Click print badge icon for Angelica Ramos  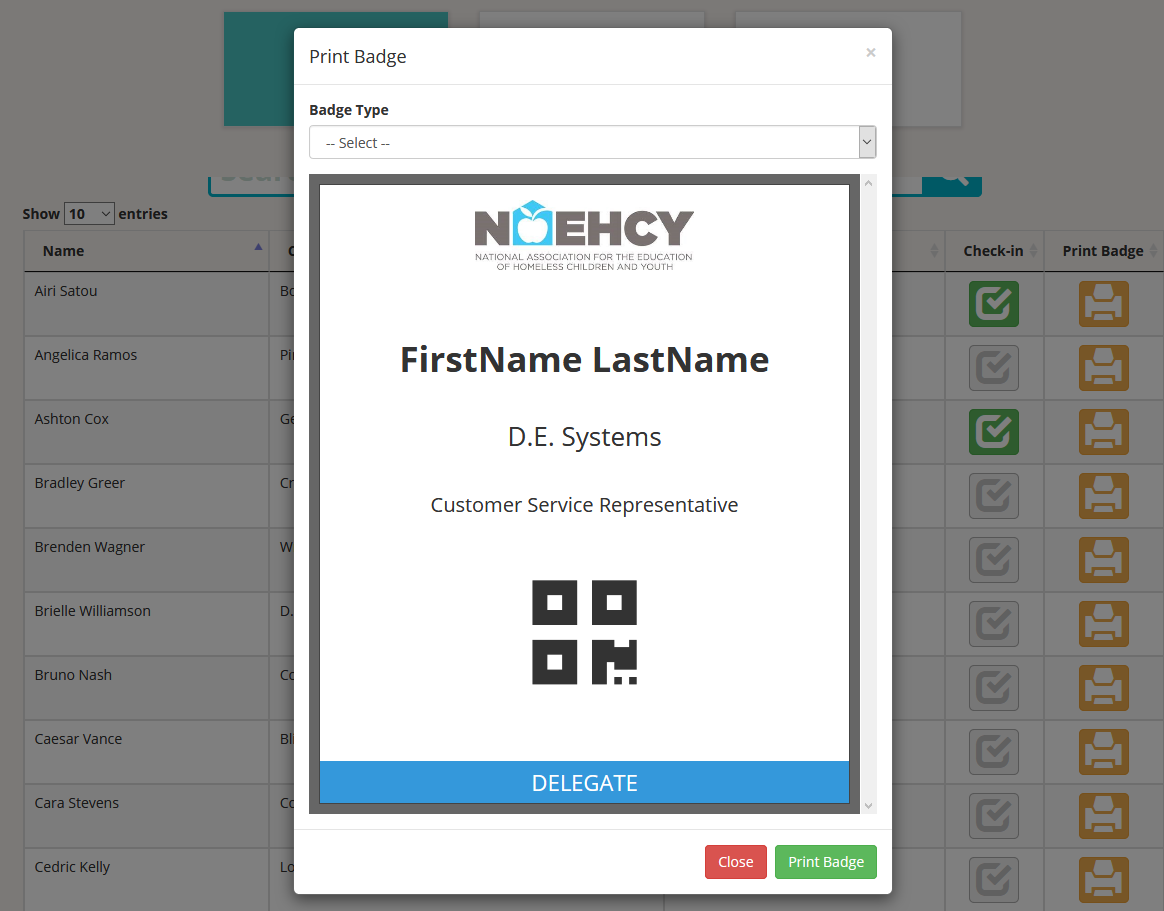(x=1104, y=368)
